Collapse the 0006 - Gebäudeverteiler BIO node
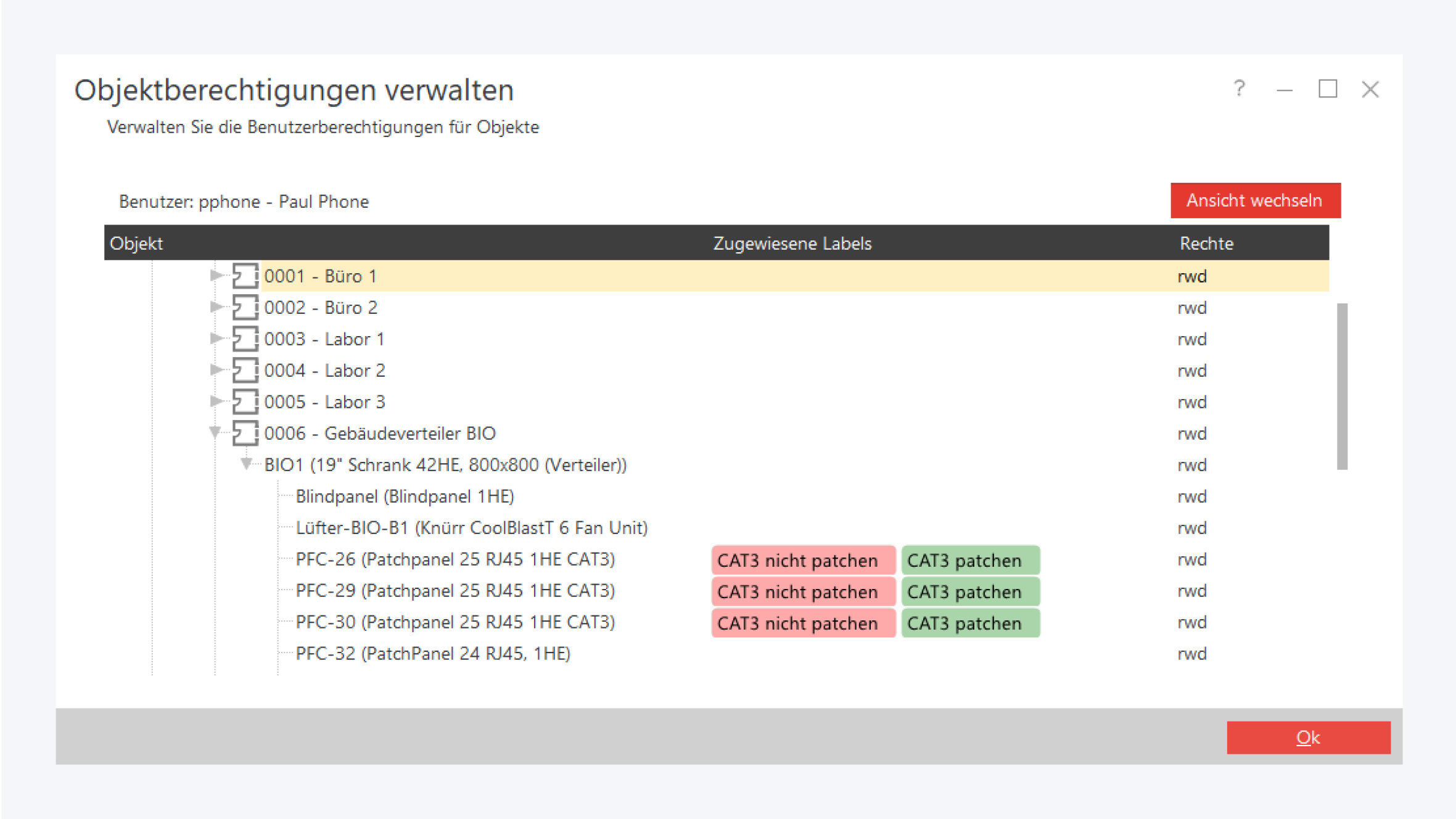 click(x=215, y=432)
